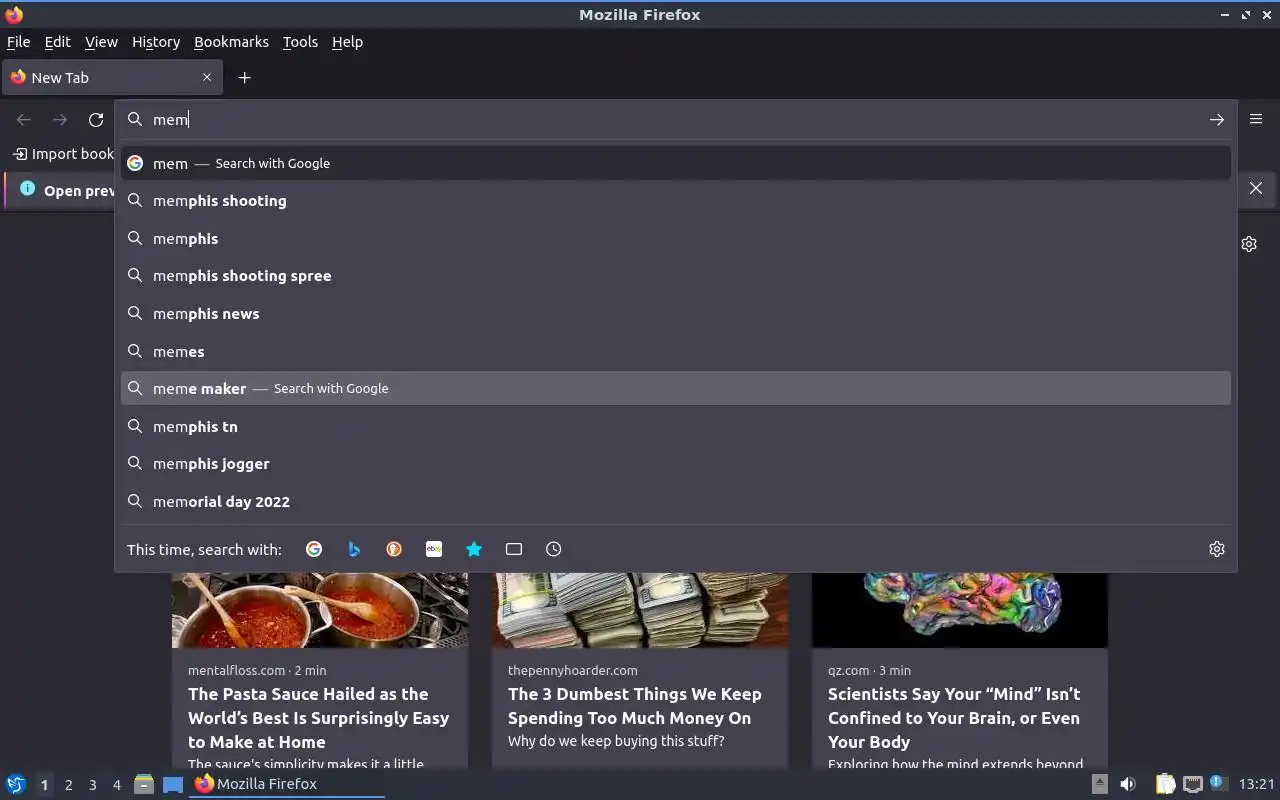Open History menu

coord(156,42)
